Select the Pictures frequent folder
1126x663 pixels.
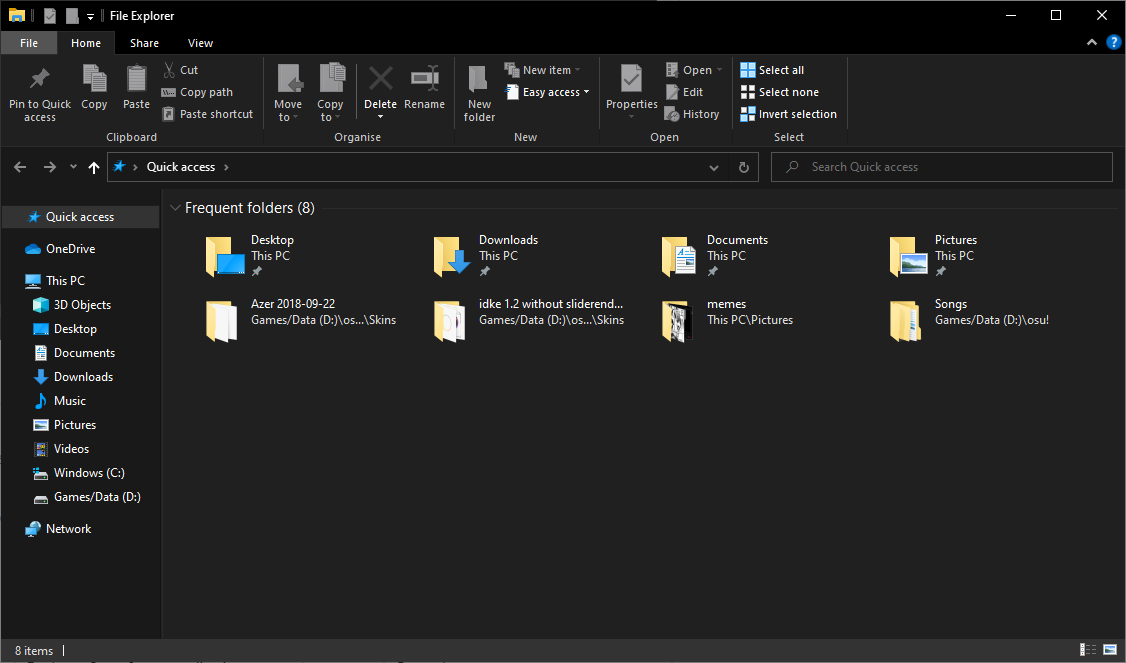coord(934,256)
